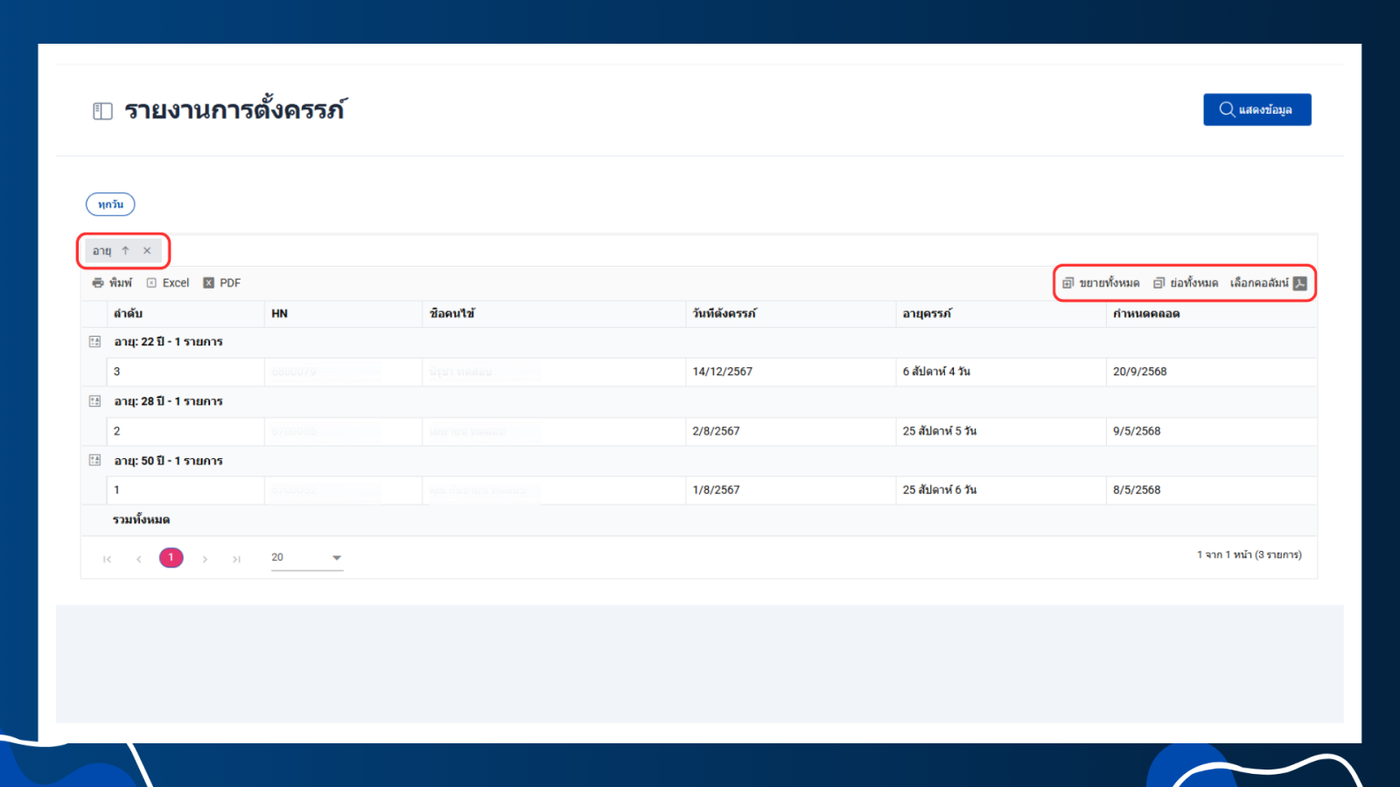The width and height of the screenshot is (1400, 787).
Task: Open the เลือกคอลัมน์ column chooser
Action: click(1259, 283)
